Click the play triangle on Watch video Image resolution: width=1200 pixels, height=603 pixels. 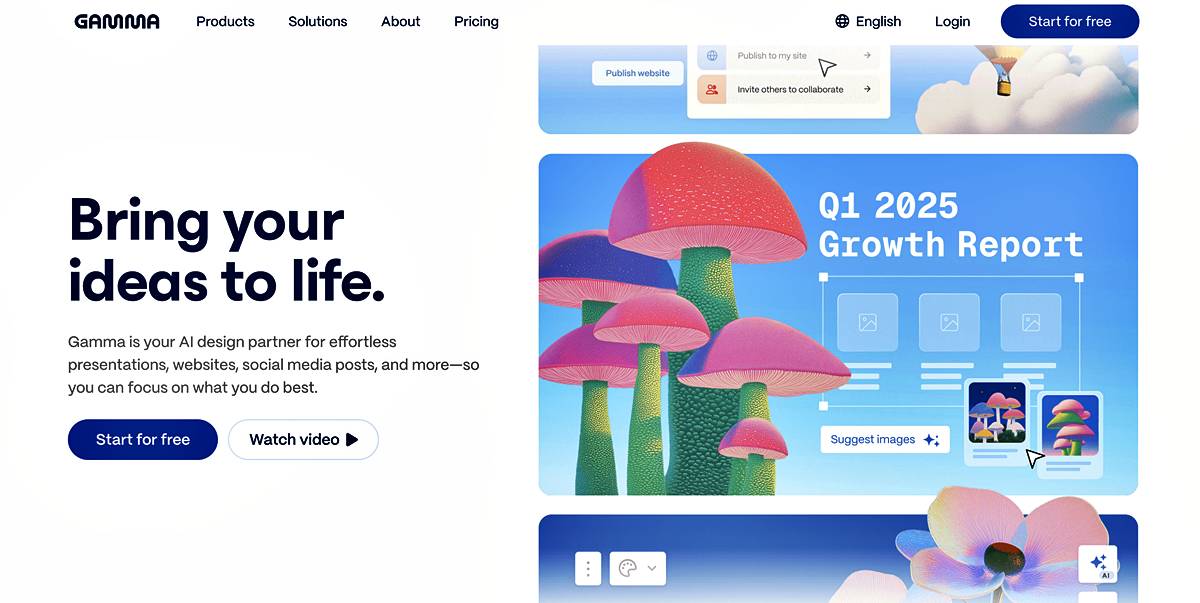pyautogui.click(x=351, y=439)
